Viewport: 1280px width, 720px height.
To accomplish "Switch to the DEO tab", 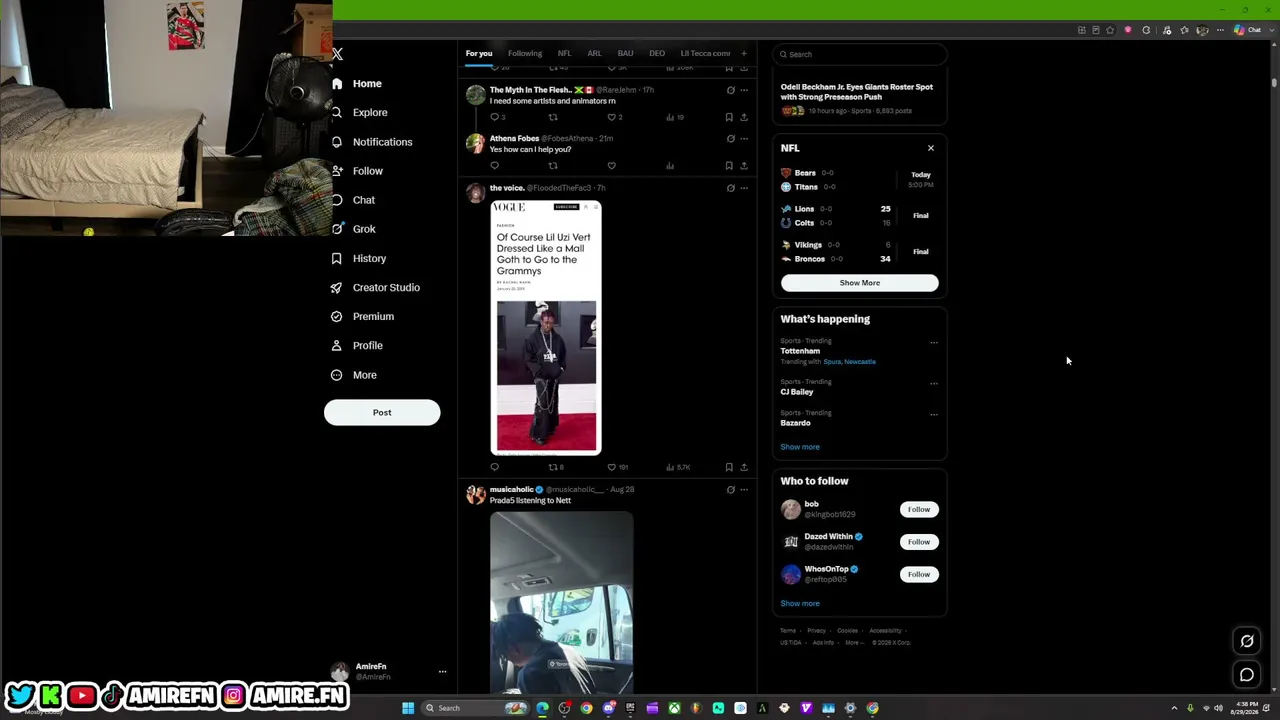I will pos(657,54).
